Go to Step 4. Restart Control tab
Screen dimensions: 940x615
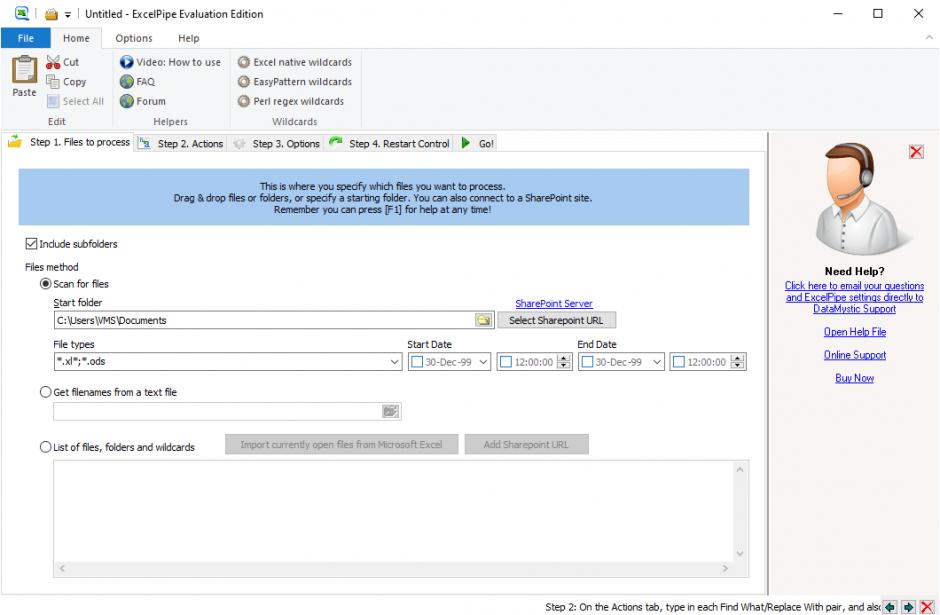[x=389, y=143]
